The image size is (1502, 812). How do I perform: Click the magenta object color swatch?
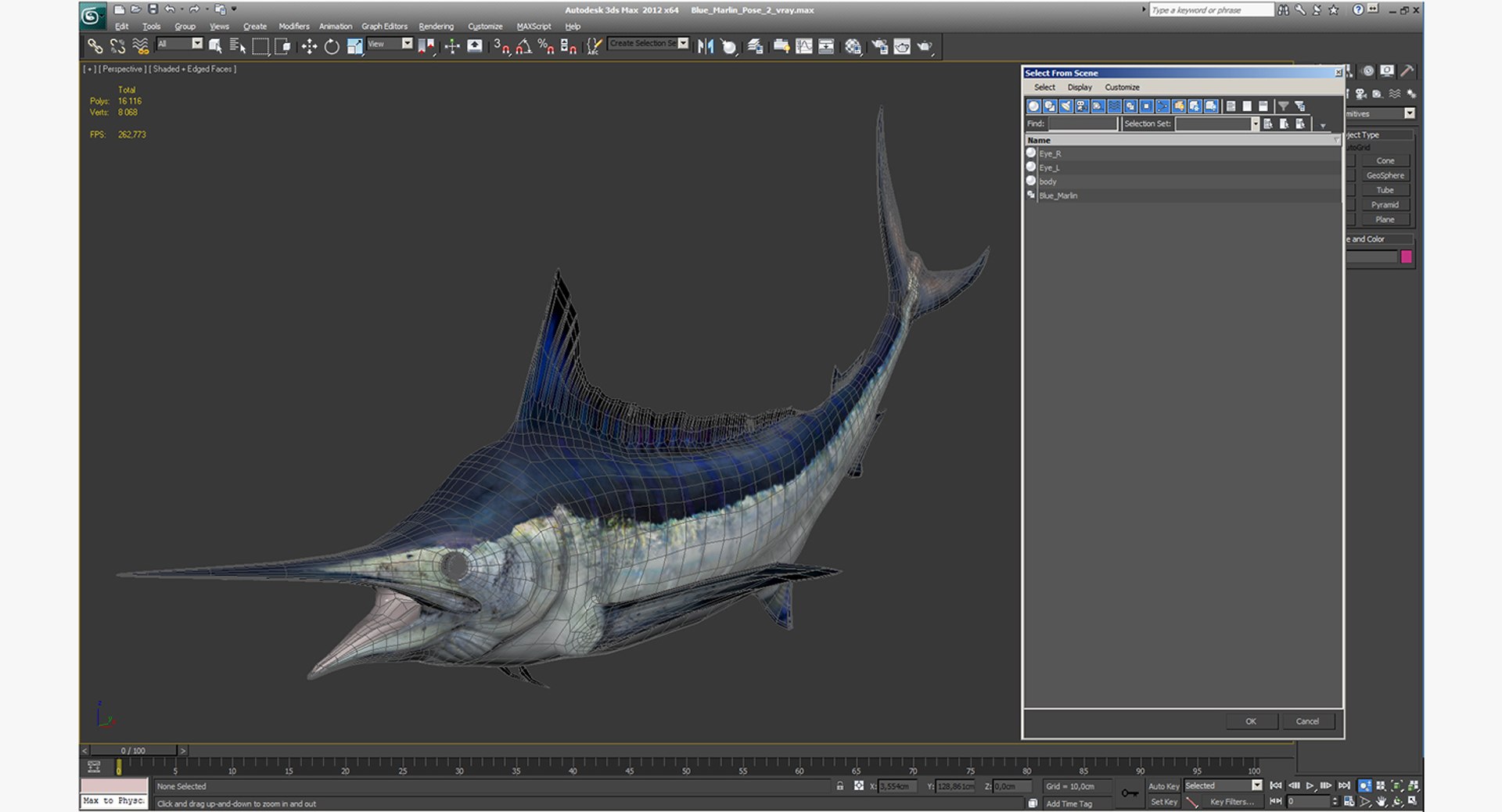1406,257
